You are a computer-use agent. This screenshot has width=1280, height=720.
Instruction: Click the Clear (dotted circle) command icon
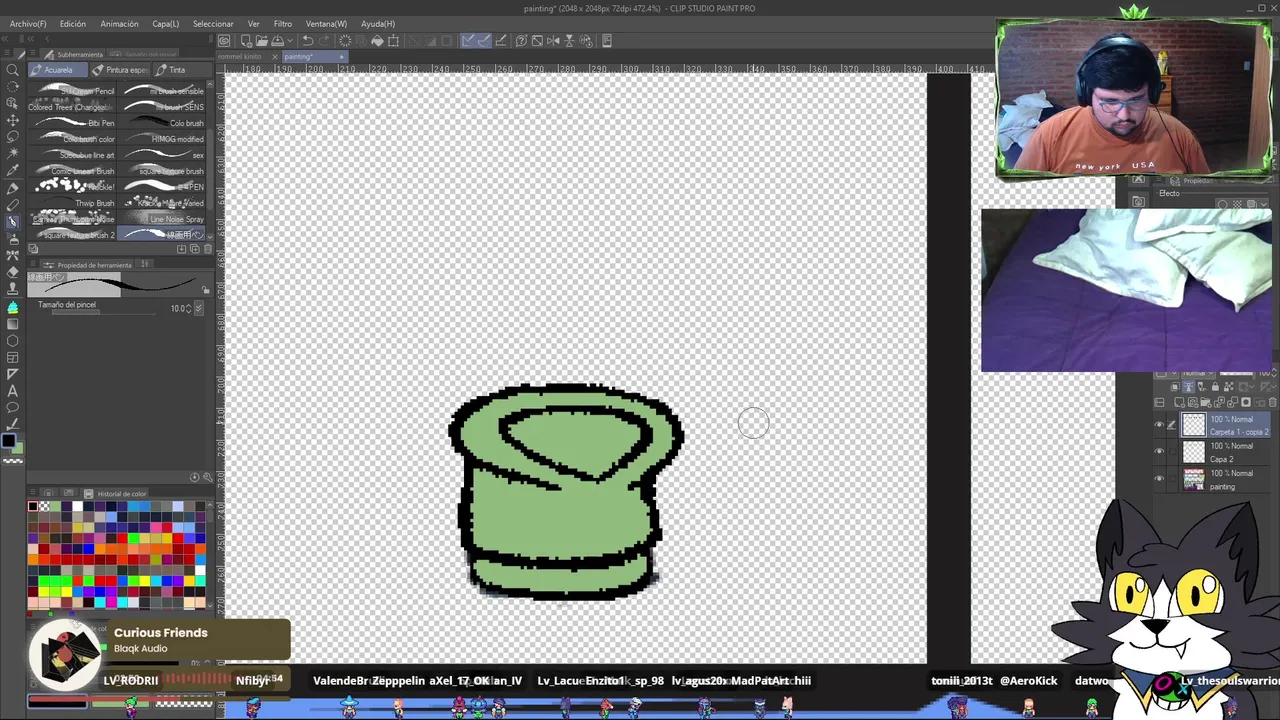pos(345,41)
